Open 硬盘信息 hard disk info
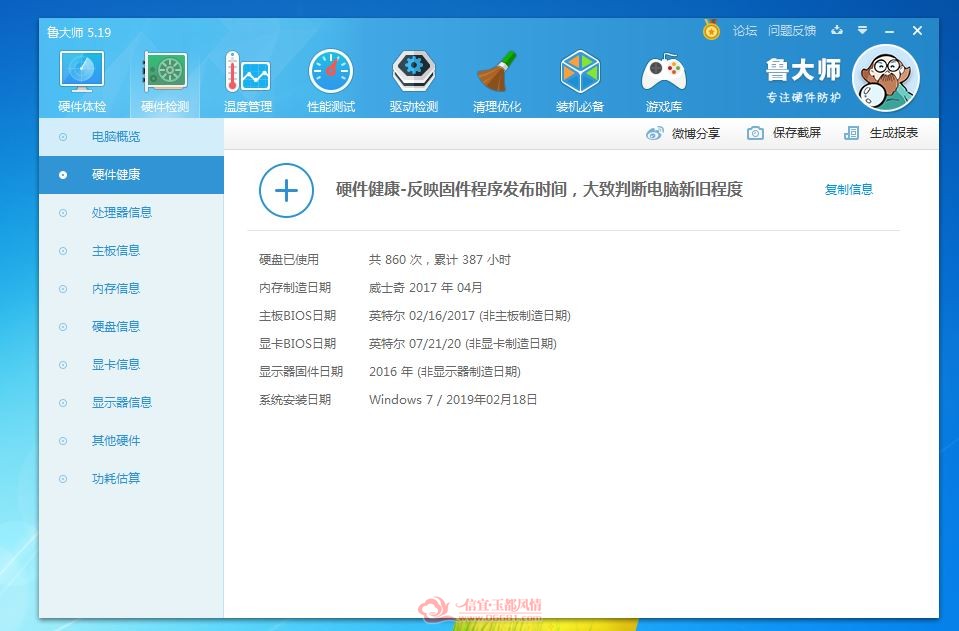Screen dimensions: 959x631 point(131,327)
